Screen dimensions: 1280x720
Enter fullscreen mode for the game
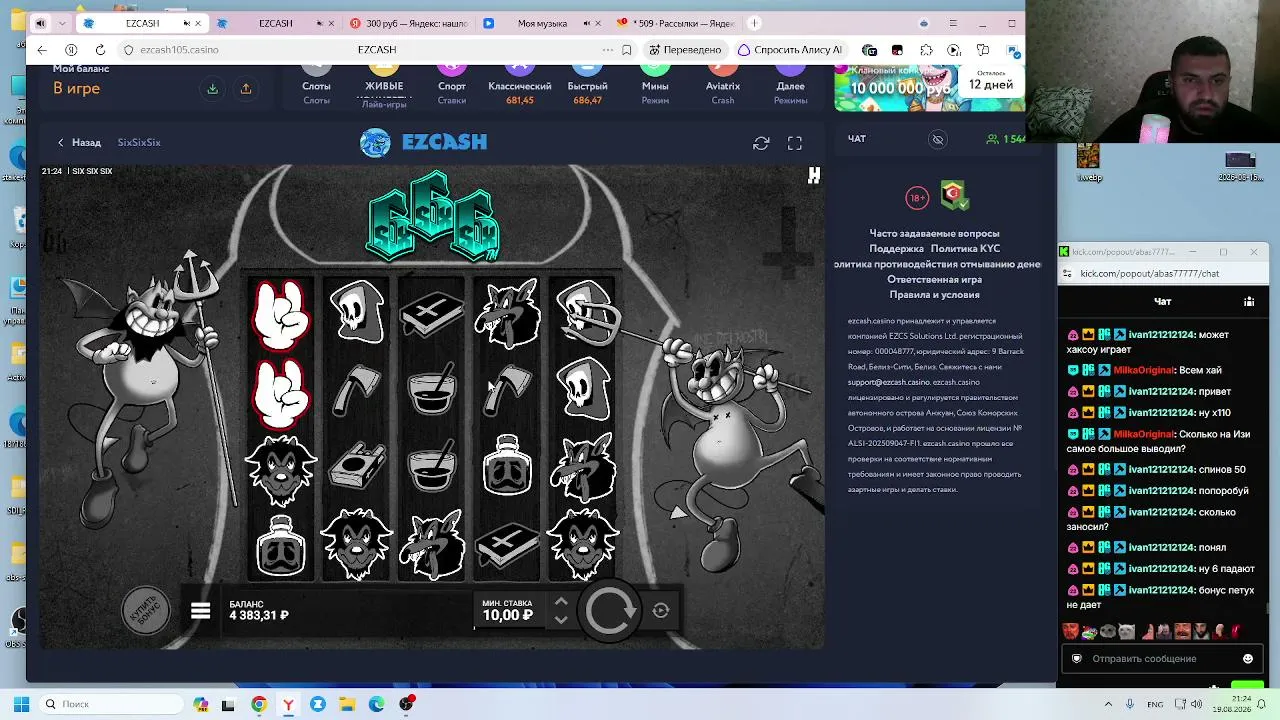(x=795, y=143)
